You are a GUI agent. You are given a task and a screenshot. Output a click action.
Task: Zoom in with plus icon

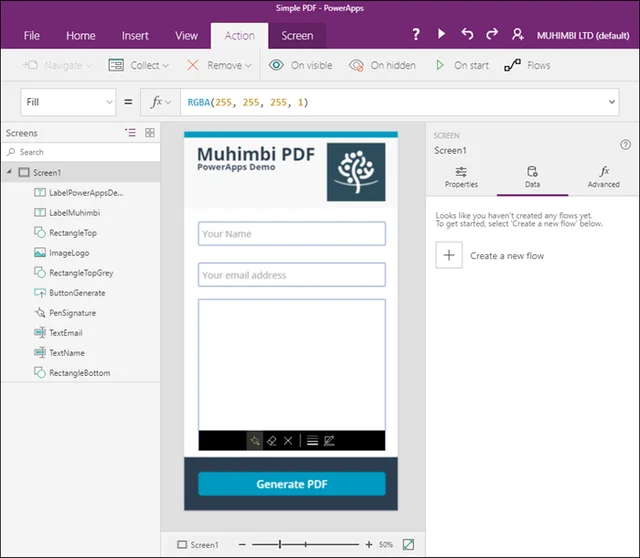point(369,544)
